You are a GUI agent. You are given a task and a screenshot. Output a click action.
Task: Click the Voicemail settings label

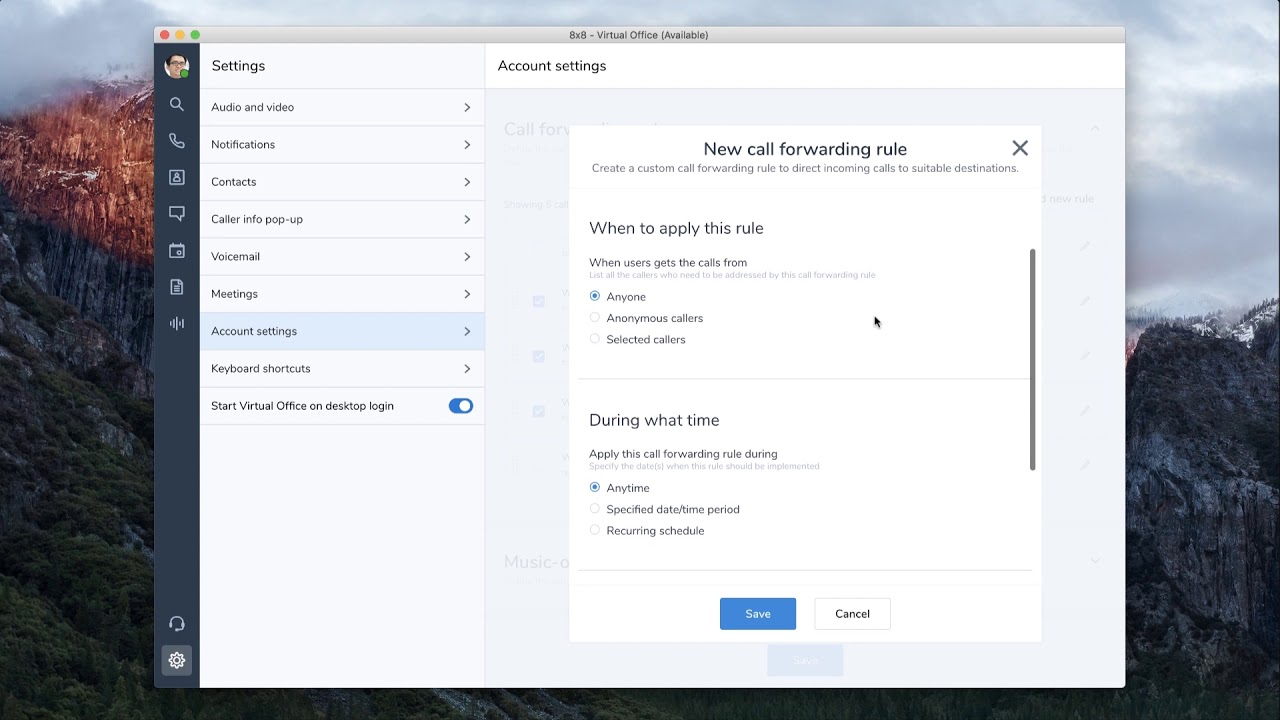pyautogui.click(x=235, y=256)
